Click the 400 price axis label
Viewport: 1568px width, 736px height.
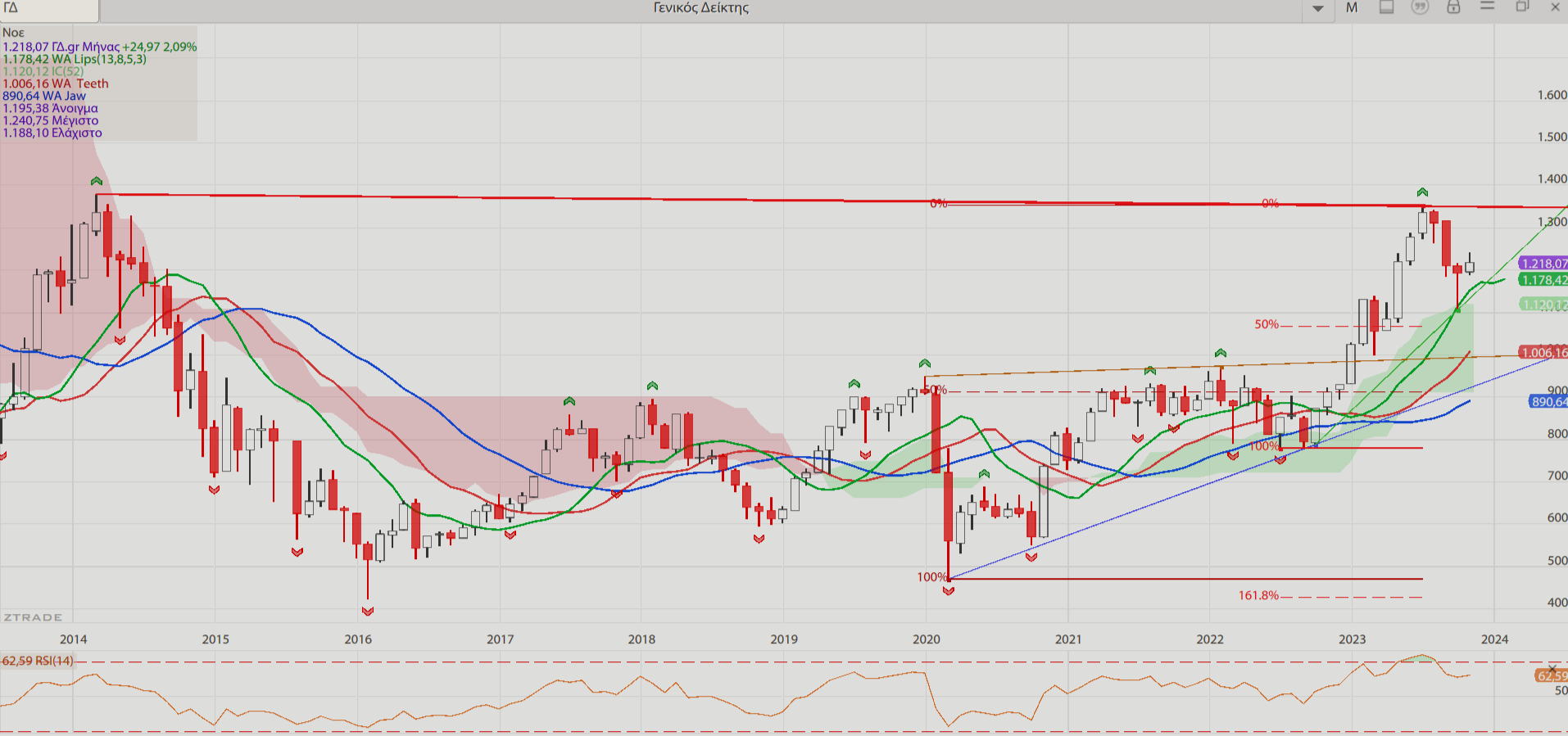[1557, 603]
